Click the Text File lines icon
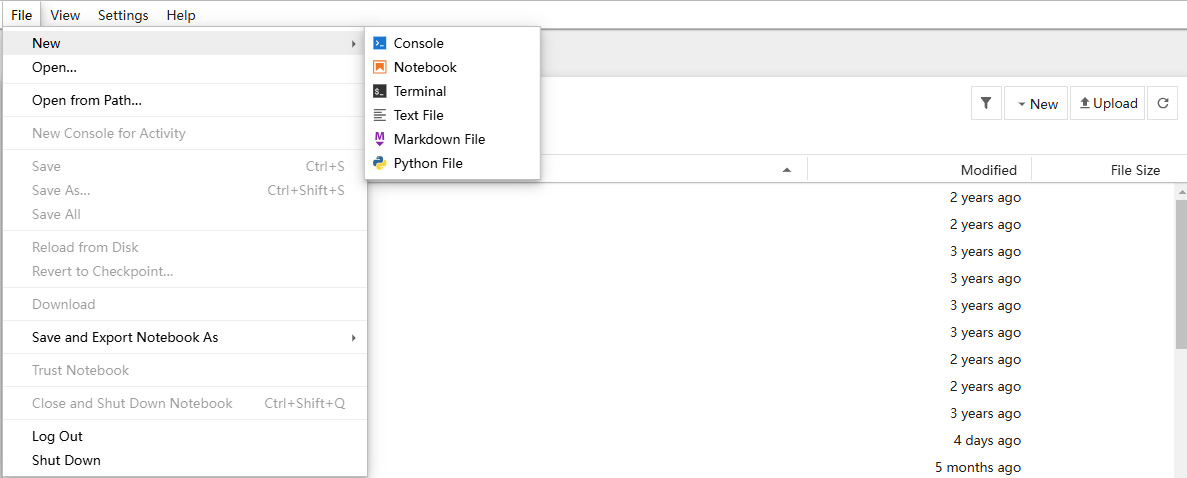The height and width of the screenshot is (478, 1187). pyautogui.click(x=380, y=115)
